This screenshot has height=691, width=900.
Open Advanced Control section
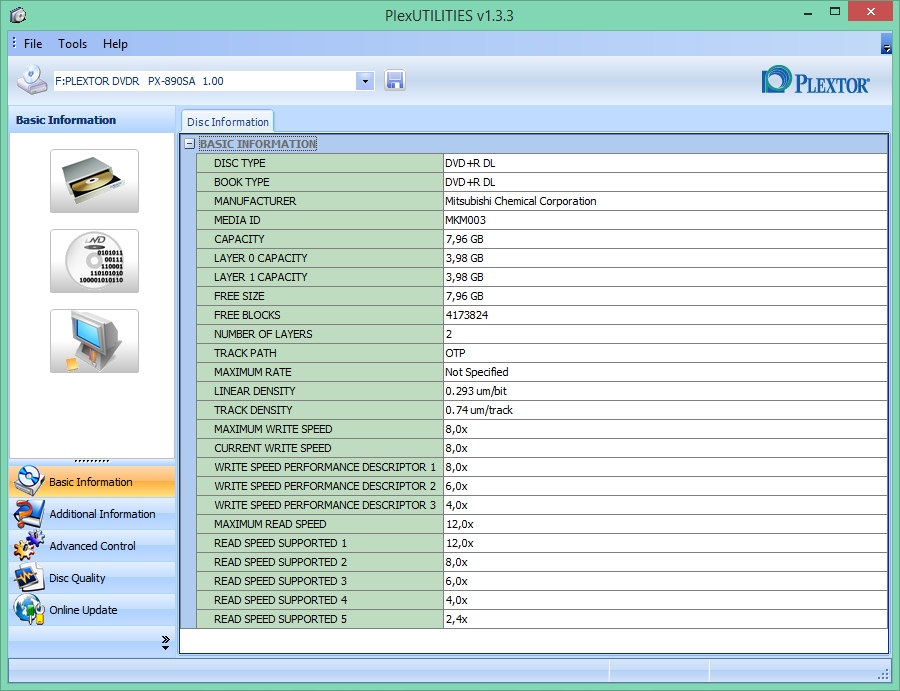[x=92, y=546]
